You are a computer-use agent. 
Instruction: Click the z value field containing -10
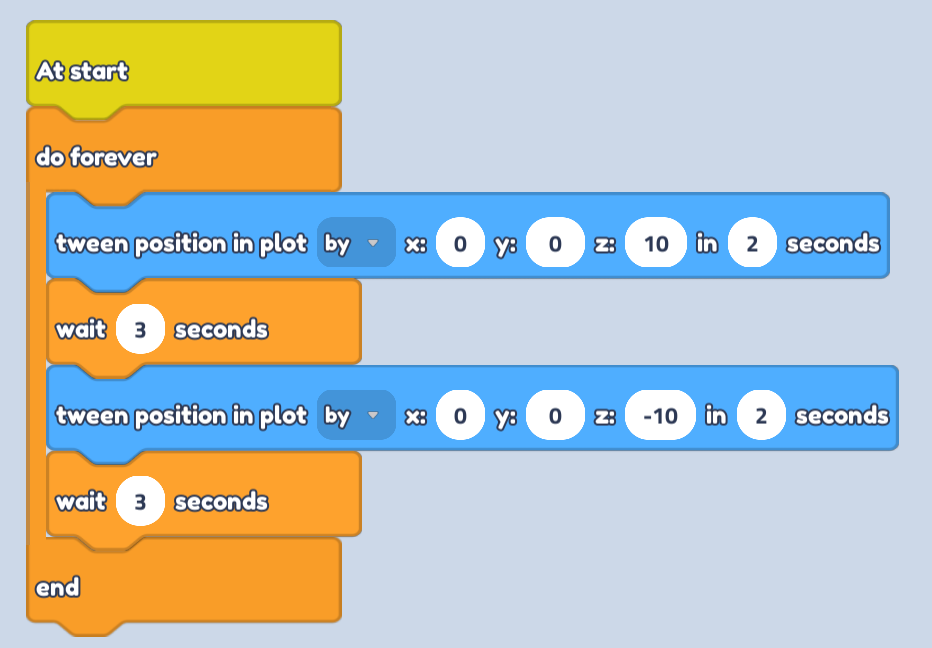click(660, 415)
